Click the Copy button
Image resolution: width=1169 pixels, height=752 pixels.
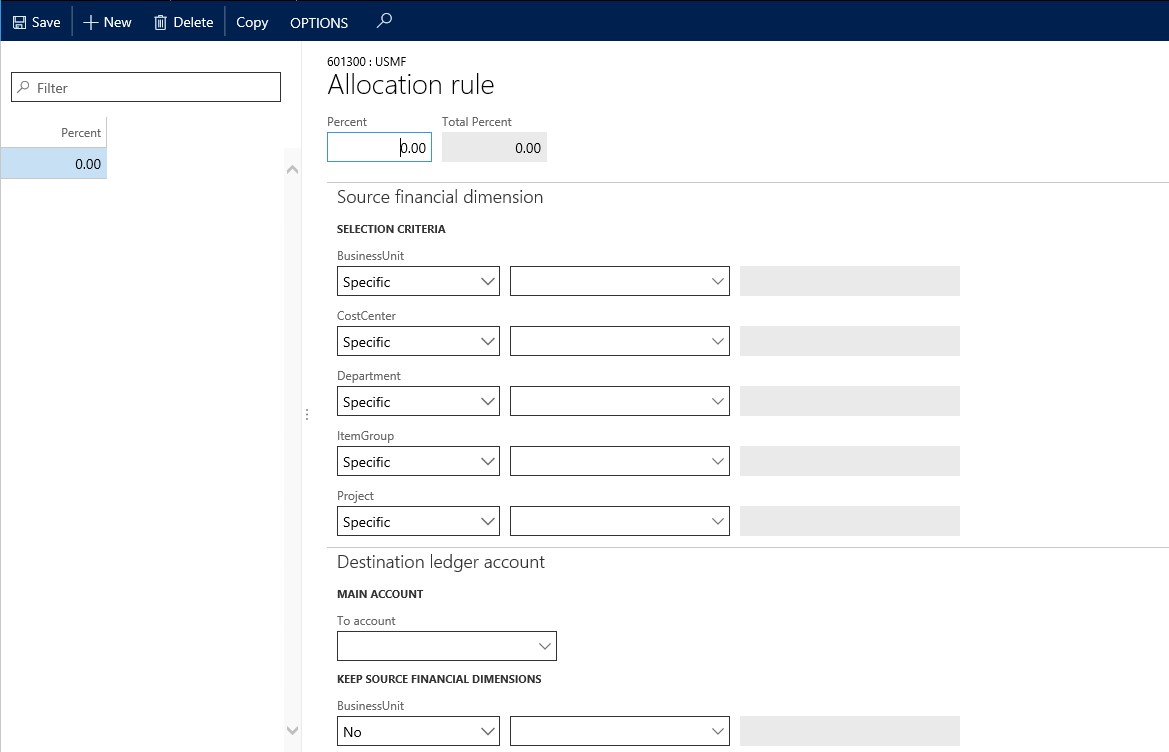click(x=252, y=22)
